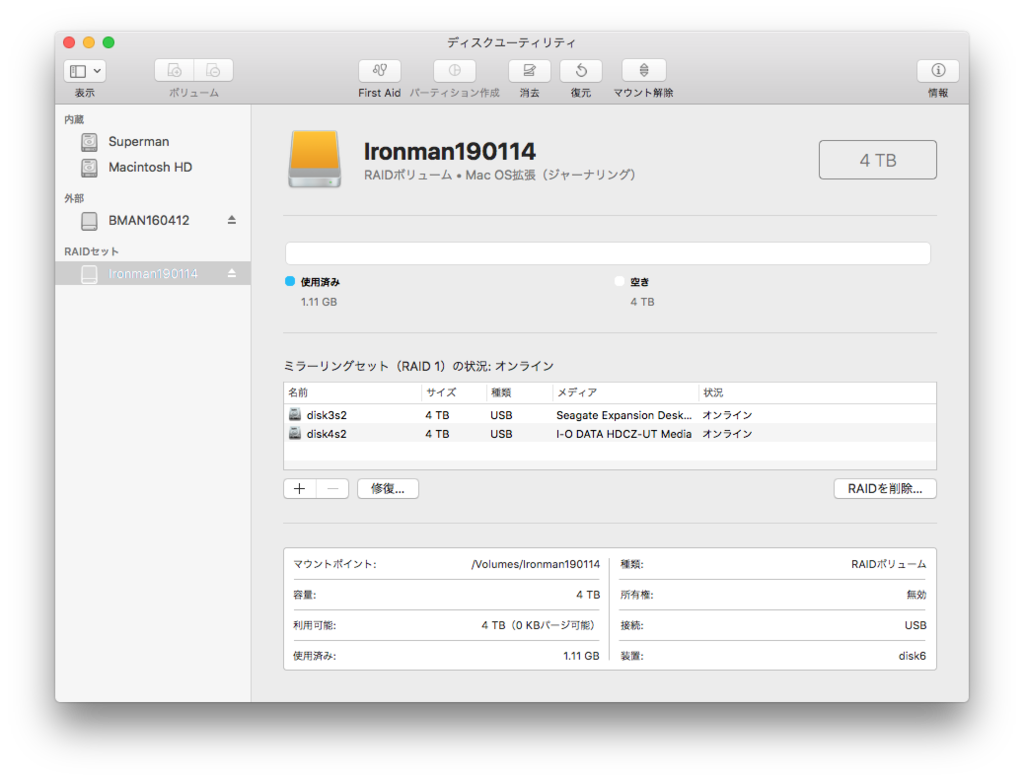Click the ディスクユーティリティ window title
Viewport: 1024px width, 781px height.
(x=511, y=43)
